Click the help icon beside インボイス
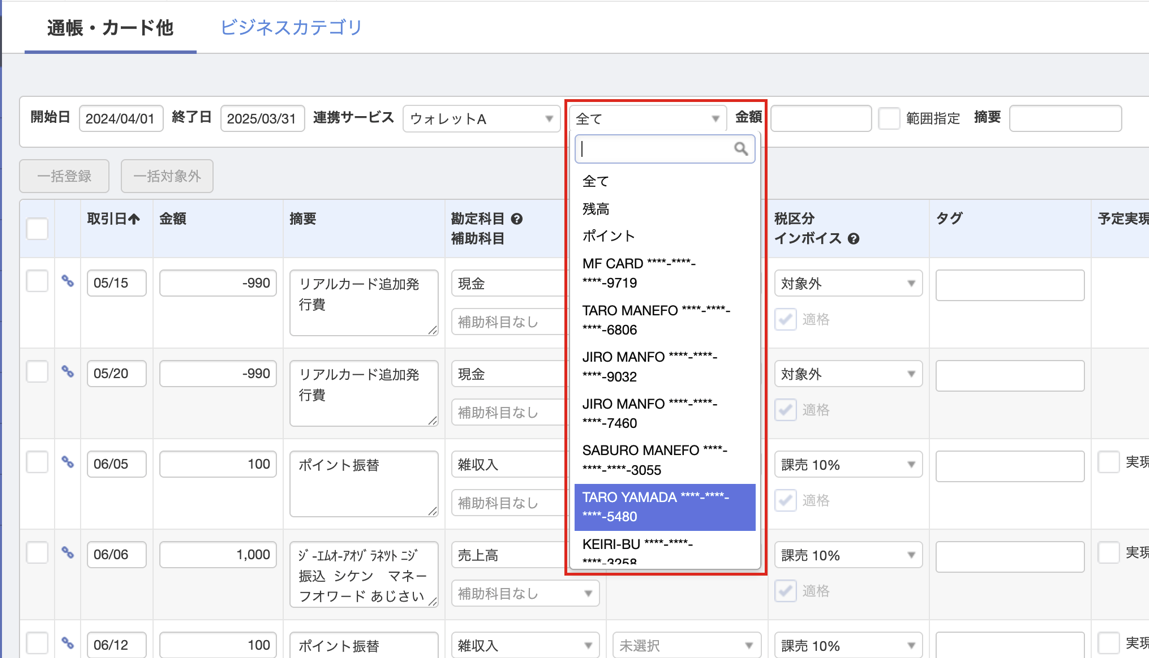 pos(853,239)
